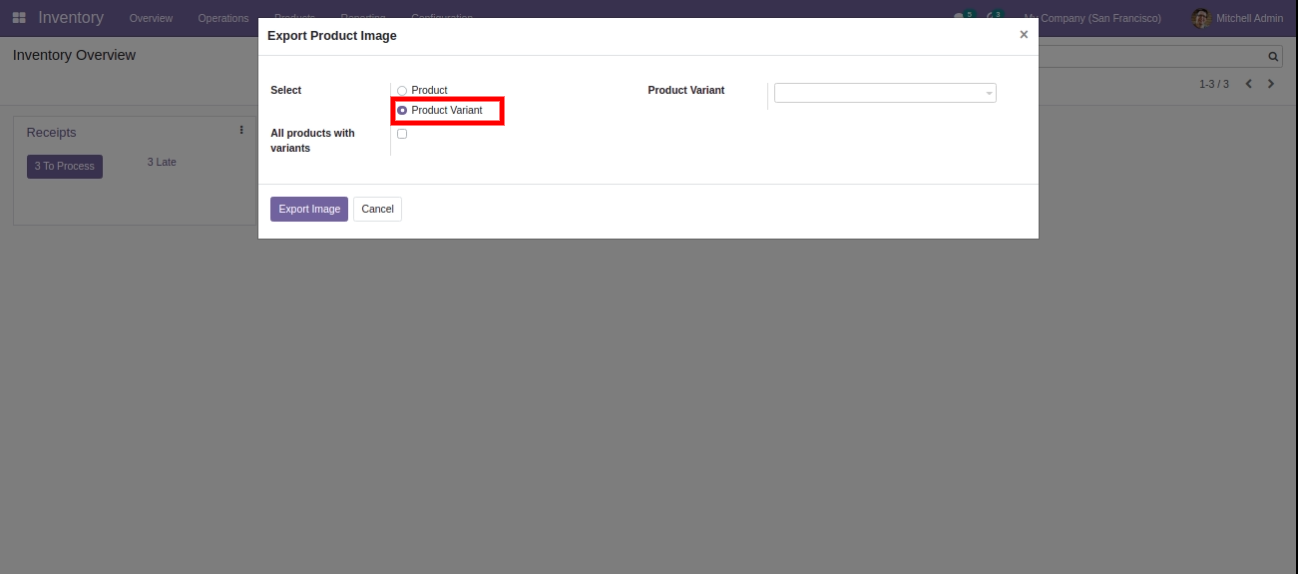Open the apps grid menu icon
The image size is (1298, 574).
coord(19,18)
